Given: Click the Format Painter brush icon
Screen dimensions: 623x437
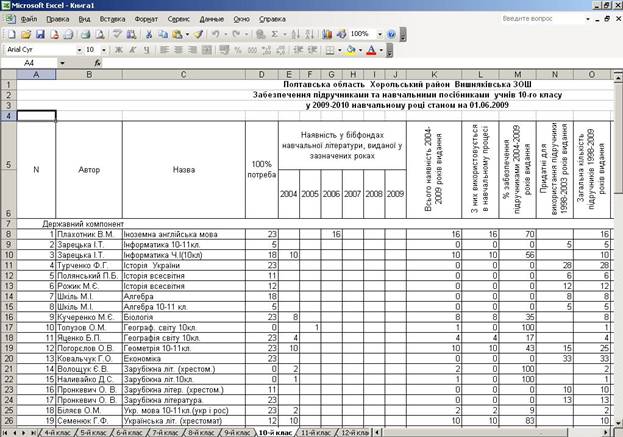Looking at the screenshot, I should [x=198, y=35].
